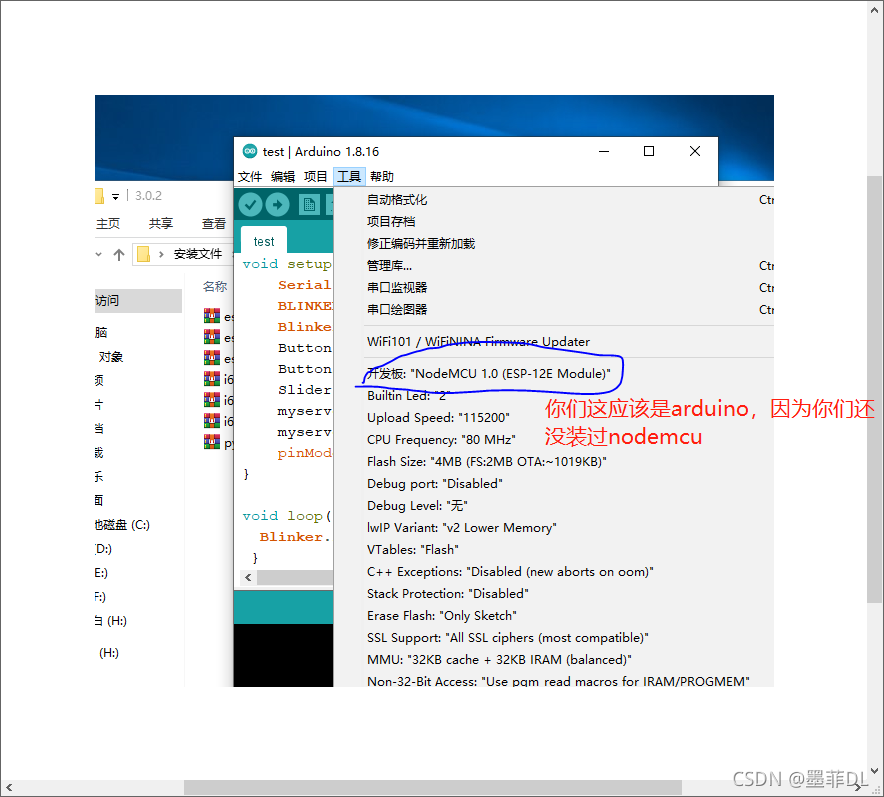Click the up-one-level arrow in Explorer
The width and height of the screenshot is (884, 797).
(x=119, y=253)
